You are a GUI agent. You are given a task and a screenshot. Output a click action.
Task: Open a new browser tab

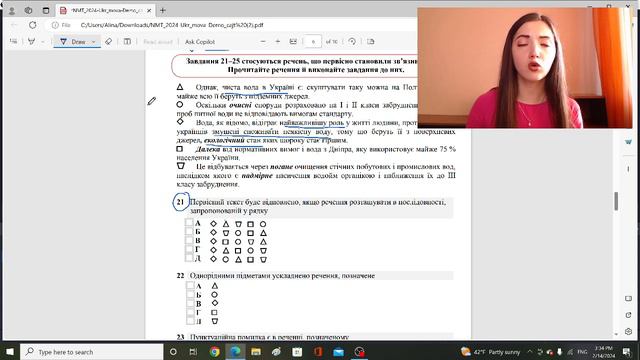point(163,11)
